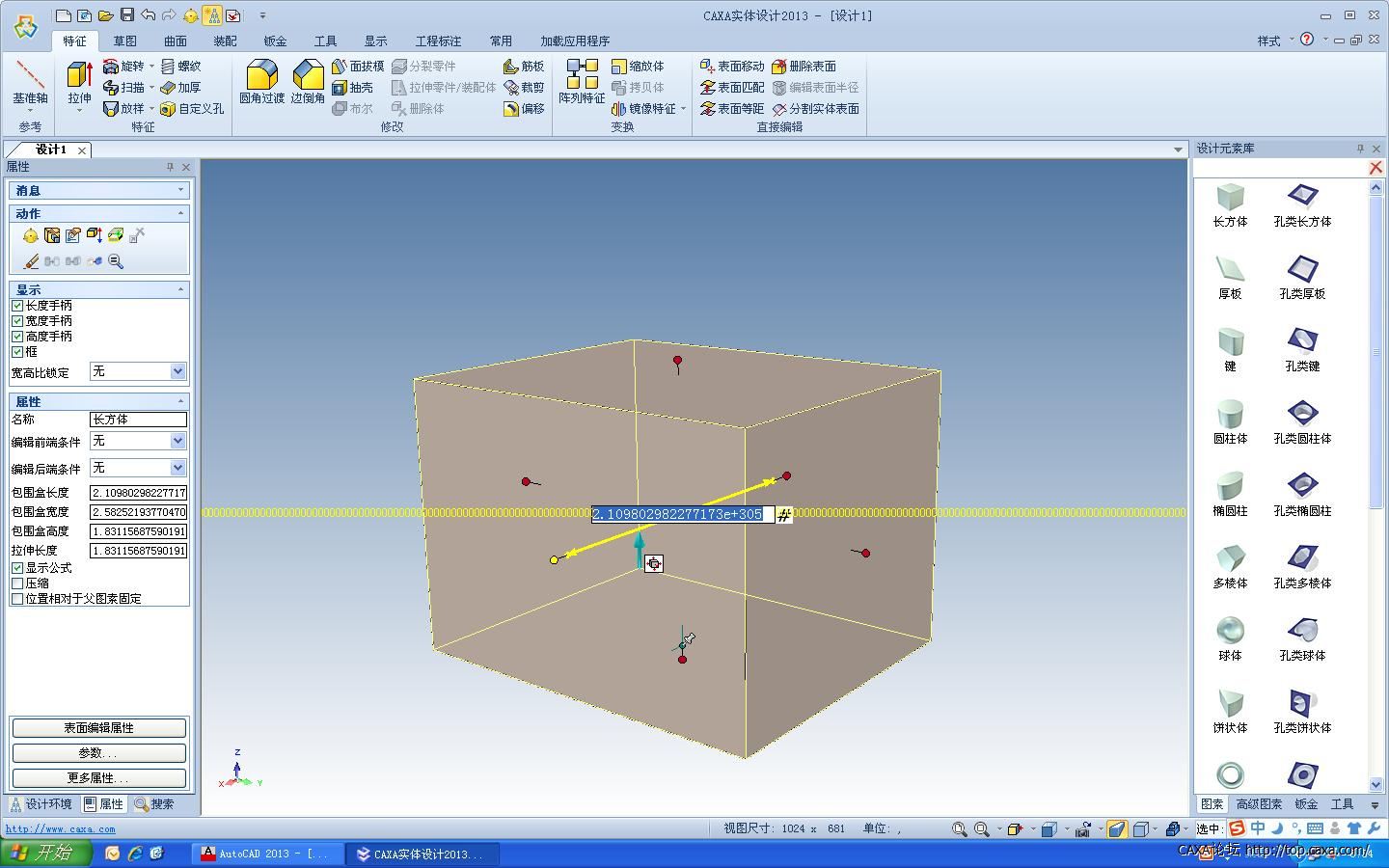Switch to the 设计环境 bottom tab
The width and height of the screenshot is (1389, 868).
tap(41, 804)
